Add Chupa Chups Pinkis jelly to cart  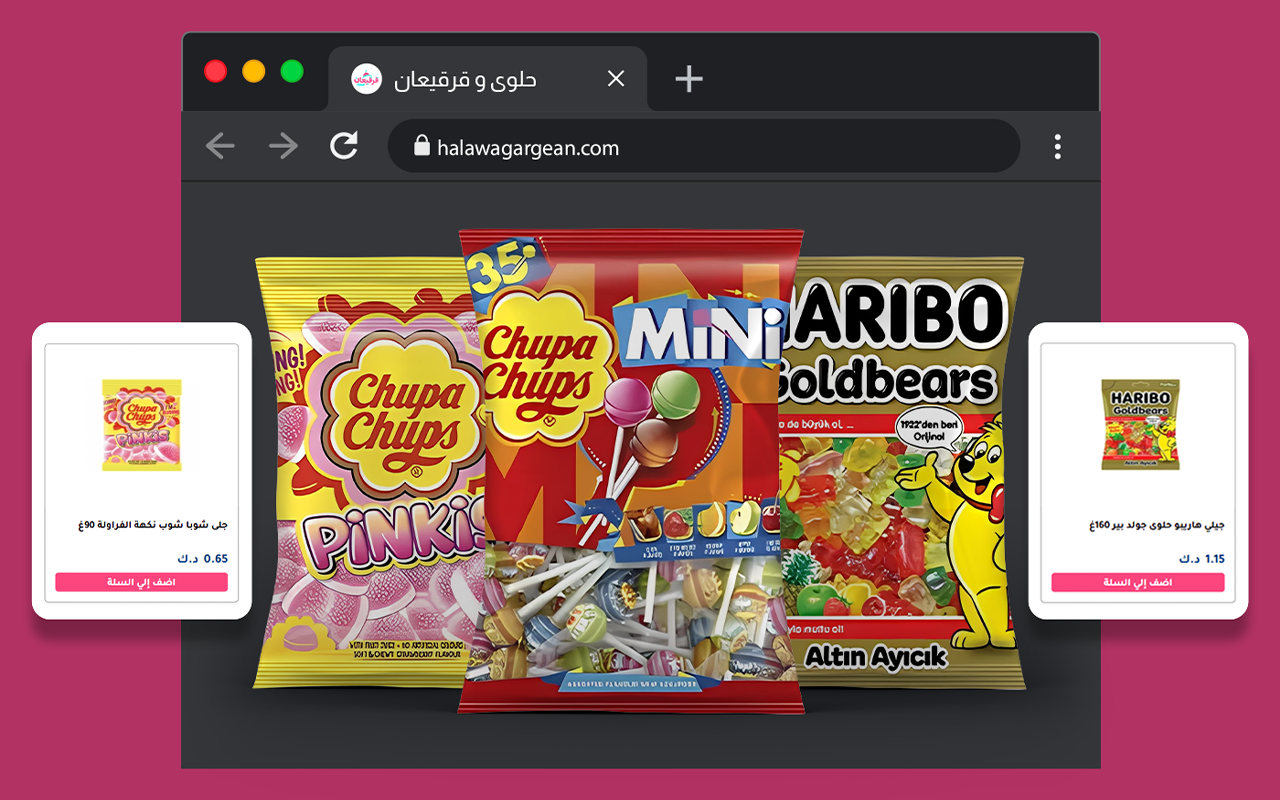coord(141,582)
